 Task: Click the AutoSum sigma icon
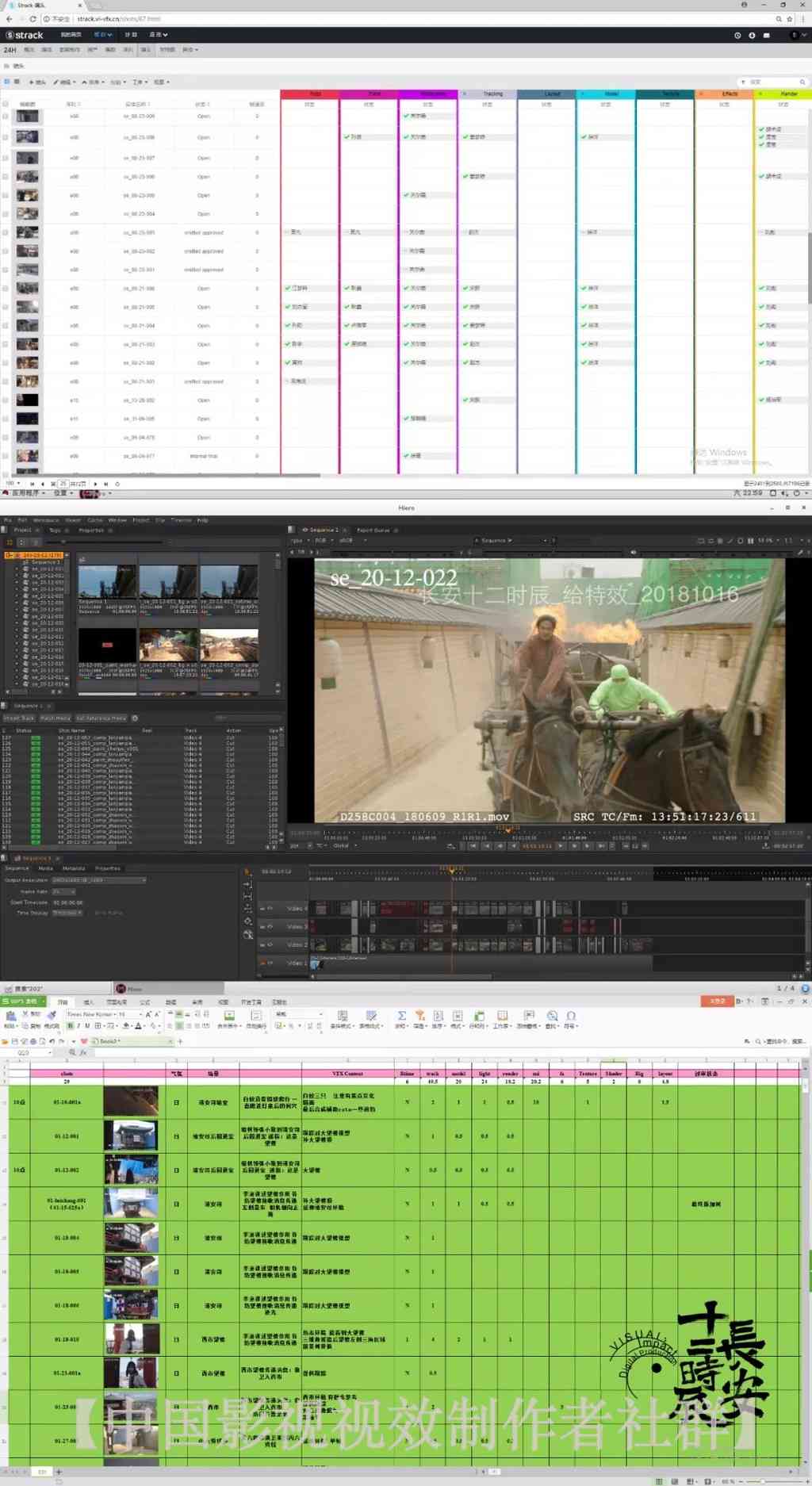click(x=402, y=1016)
